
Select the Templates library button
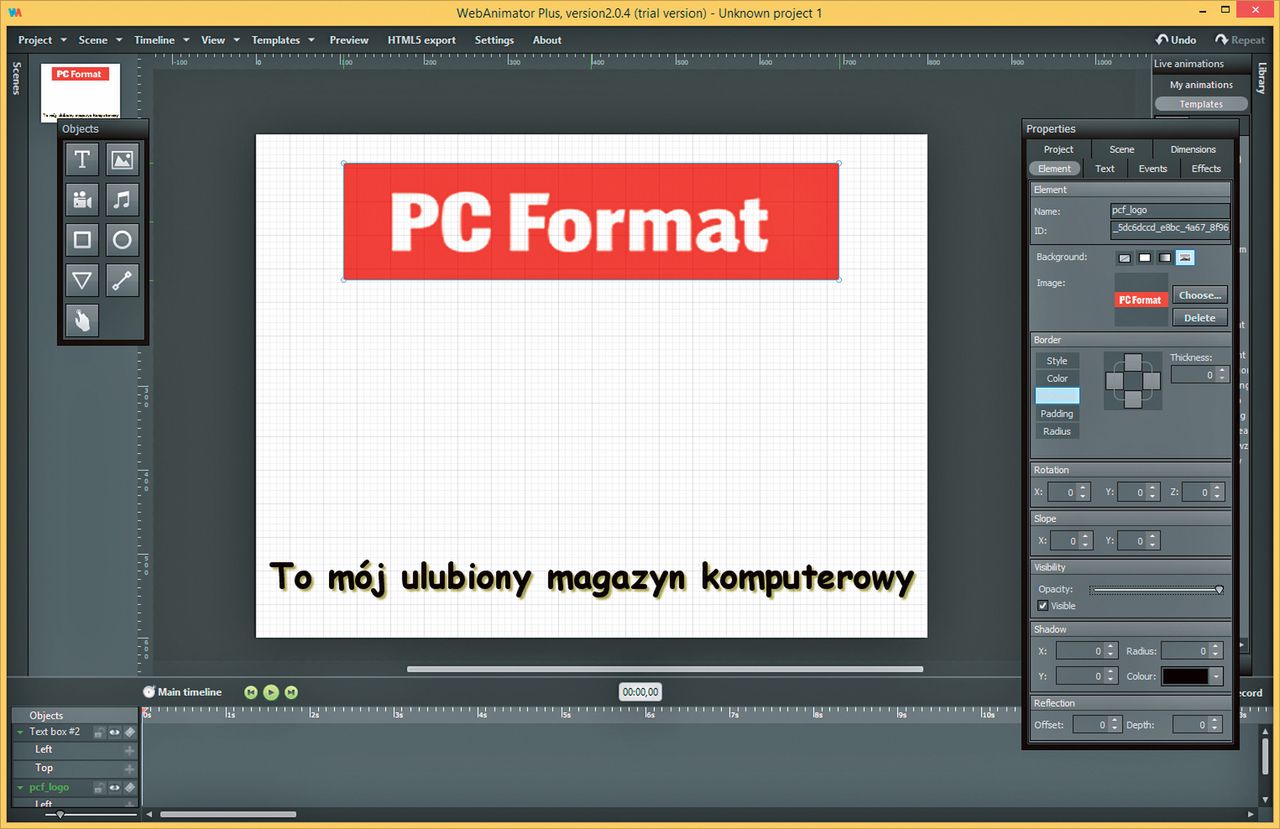click(x=1201, y=104)
